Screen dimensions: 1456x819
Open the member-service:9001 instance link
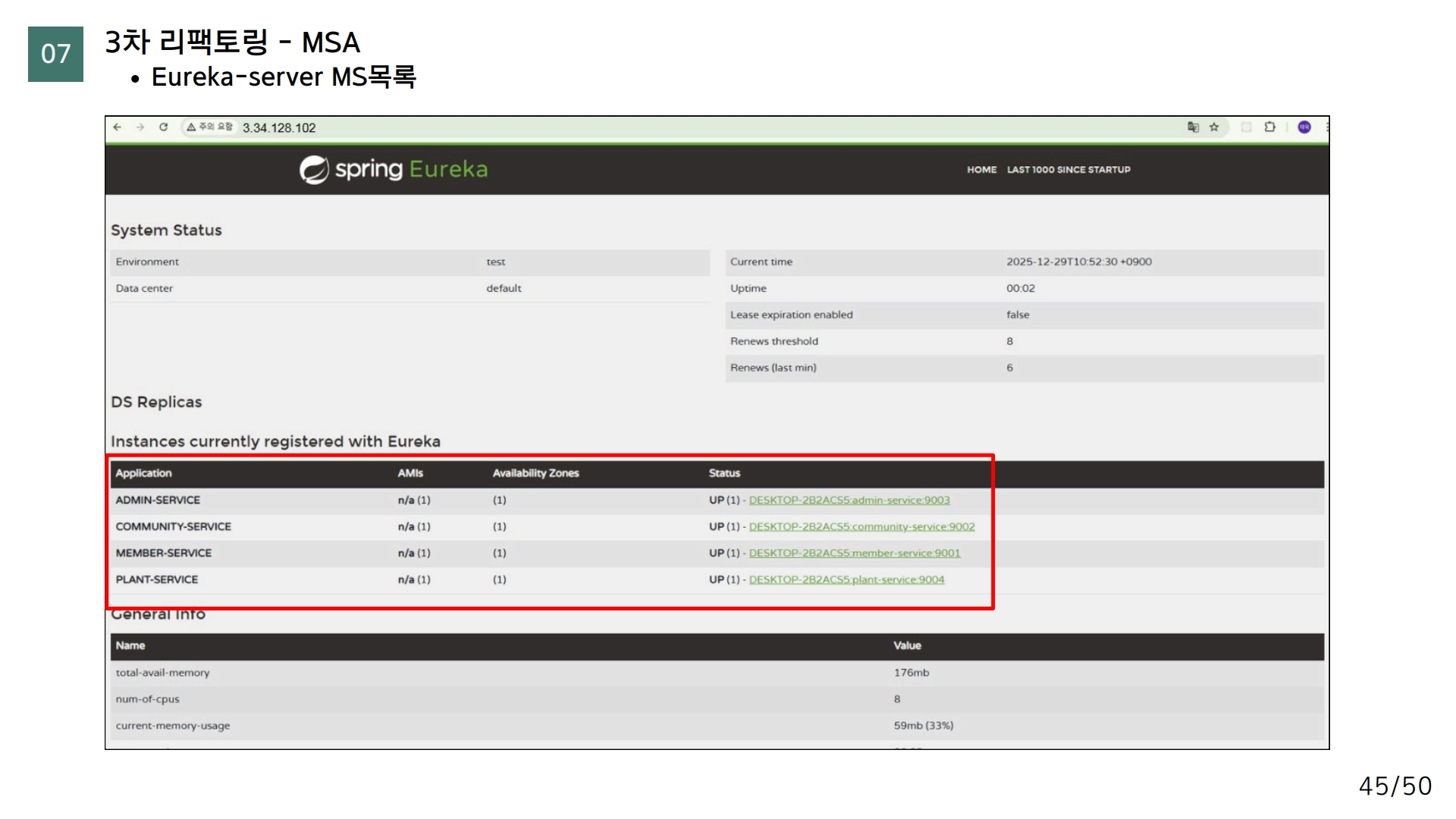[x=854, y=554]
